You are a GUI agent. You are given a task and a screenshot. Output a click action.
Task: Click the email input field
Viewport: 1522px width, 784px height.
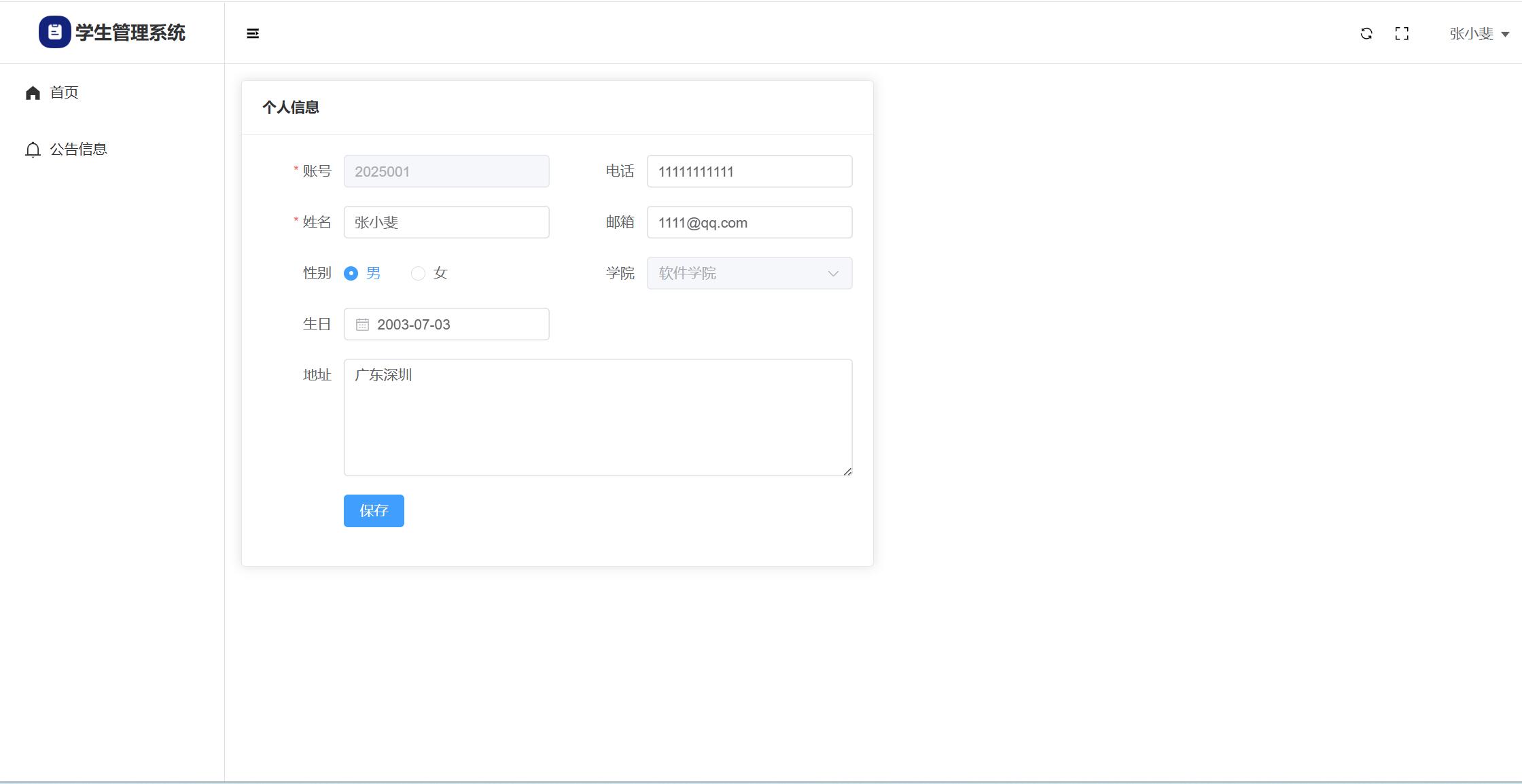click(749, 222)
